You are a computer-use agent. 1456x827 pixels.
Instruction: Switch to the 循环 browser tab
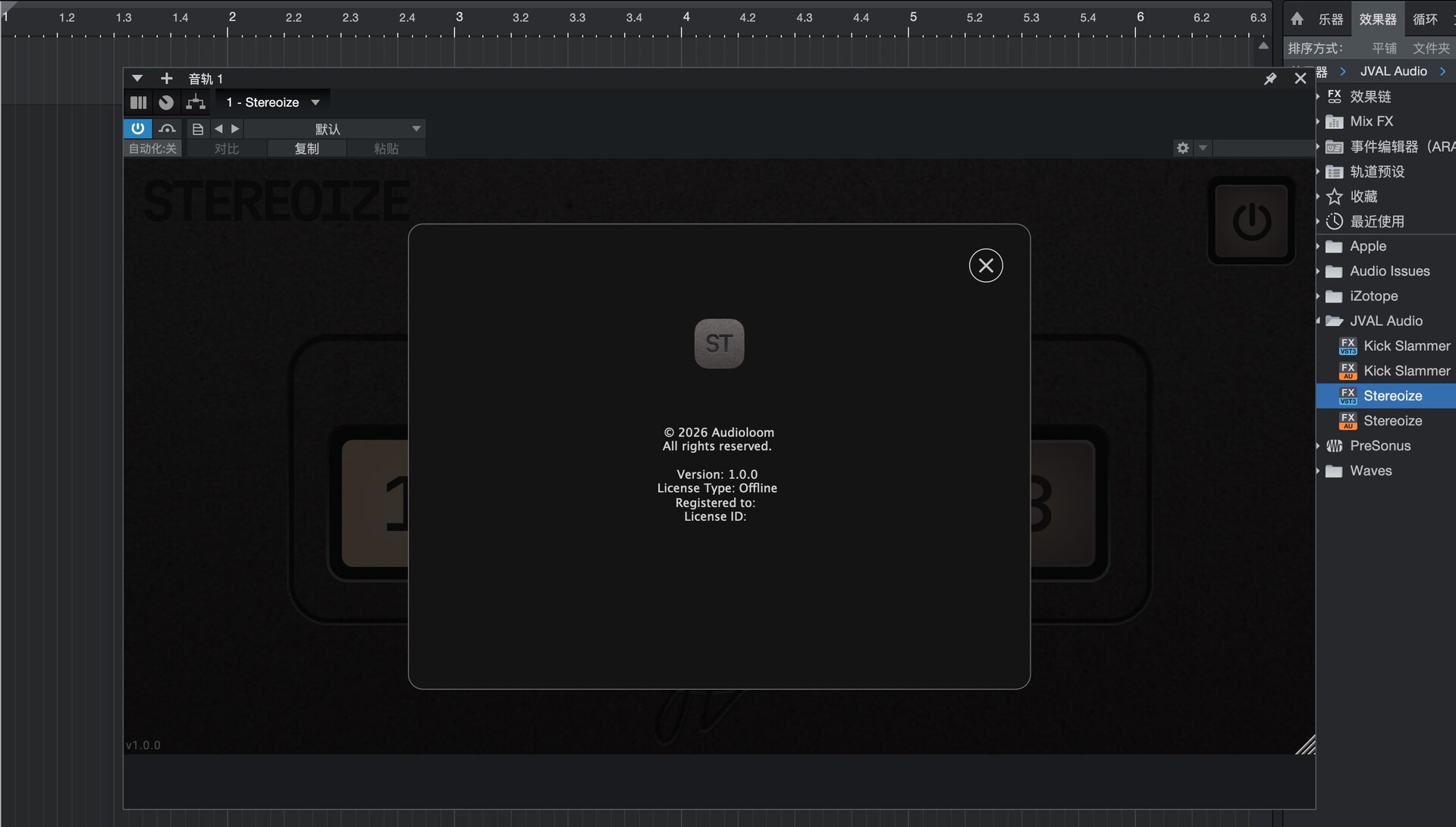(x=1425, y=19)
